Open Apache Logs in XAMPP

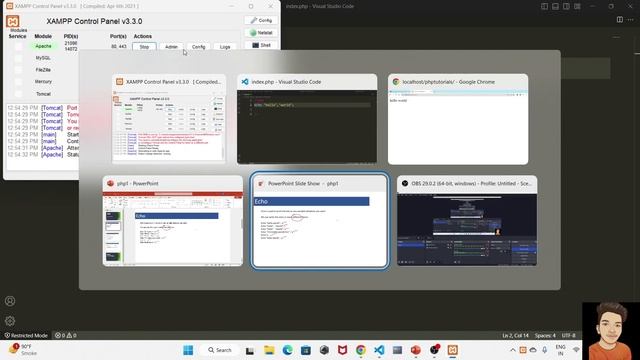225,47
